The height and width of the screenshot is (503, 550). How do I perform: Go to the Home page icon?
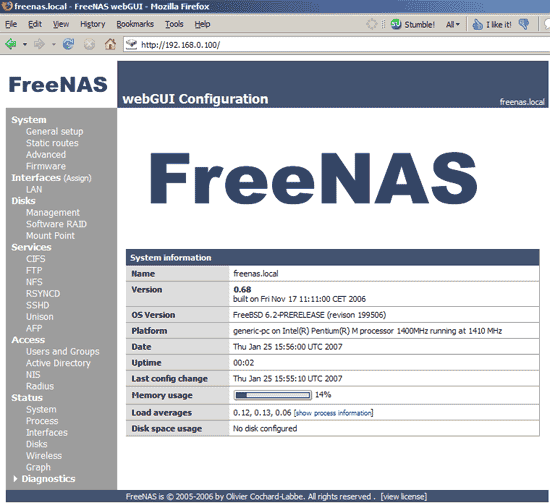pos(110,44)
